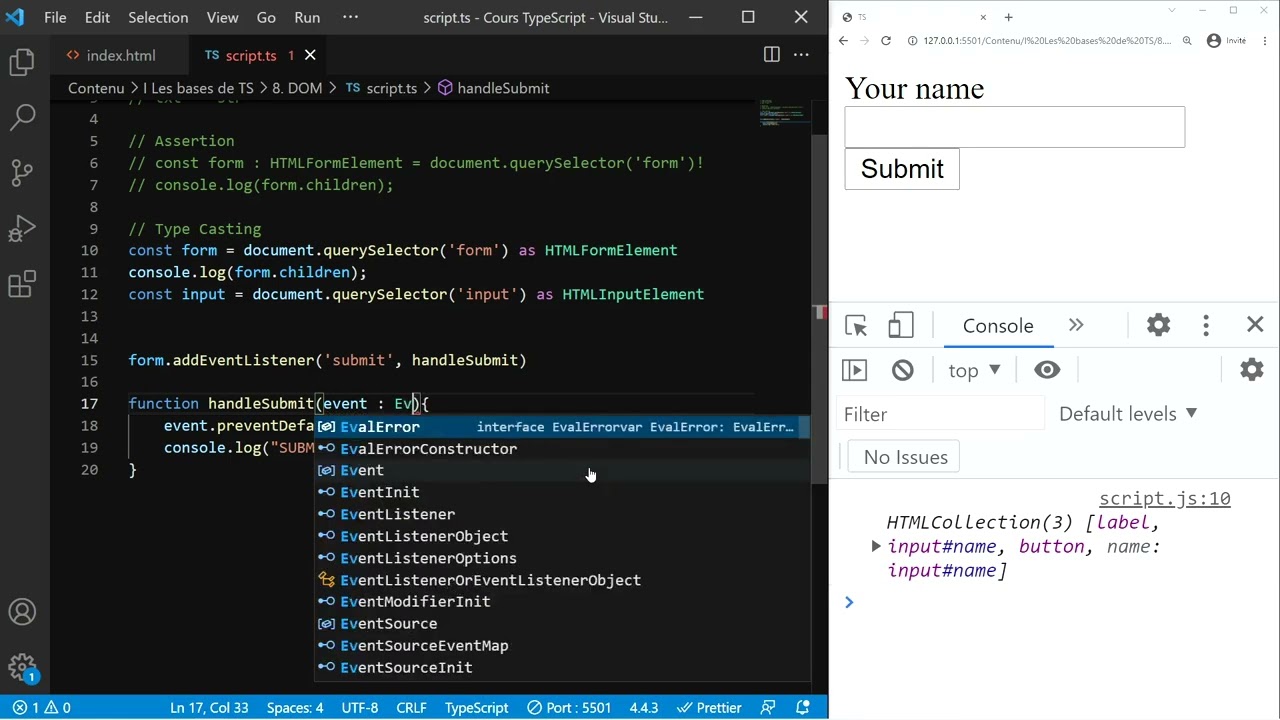This screenshot has width=1280, height=720.
Task: Open the Edit menu
Action: 97,17
